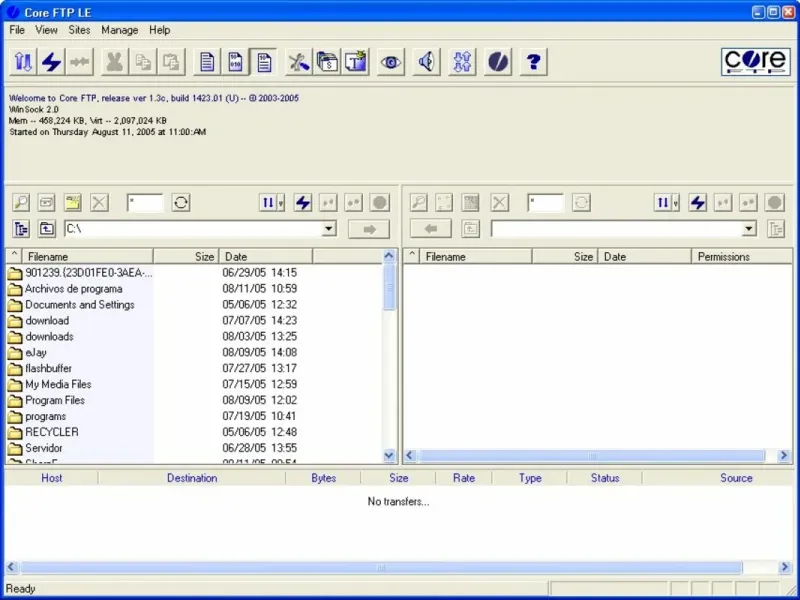Click the remote pane transfer arrows button
Image resolution: width=800 pixels, height=600 pixels.
(x=662, y=203)
